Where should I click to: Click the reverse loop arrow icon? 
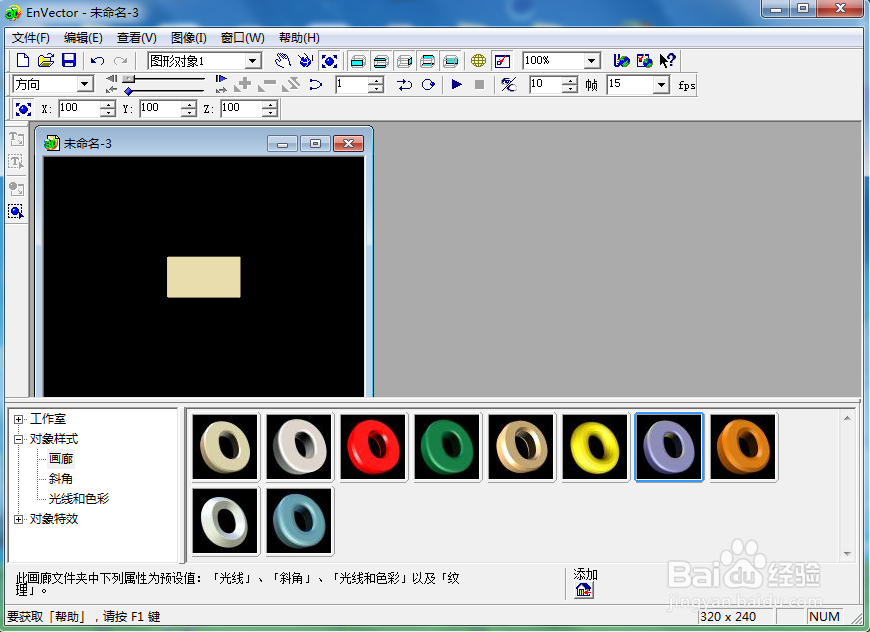pyautogui.click(x=316, y=84)
